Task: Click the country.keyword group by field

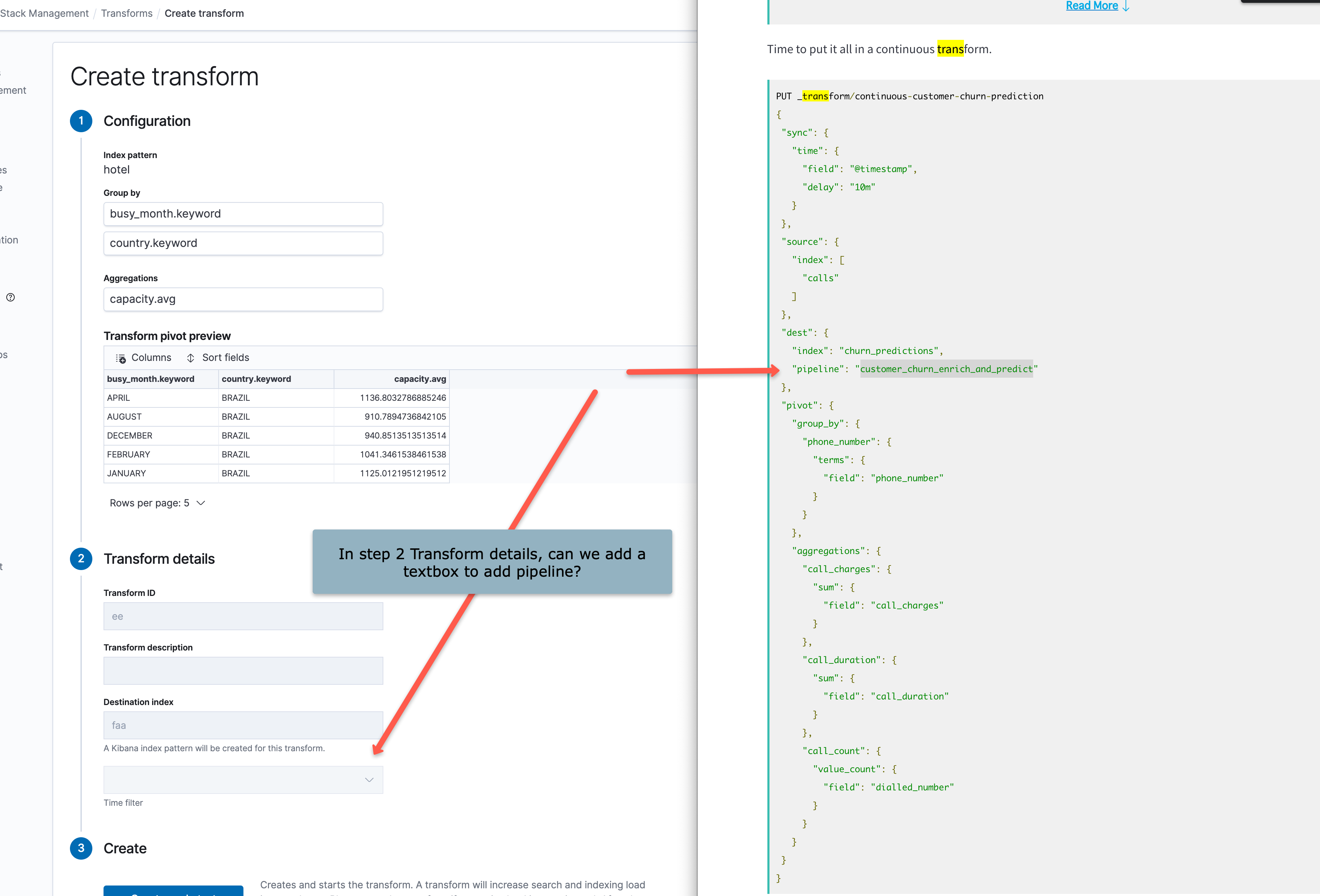Action: click(243, 243)
